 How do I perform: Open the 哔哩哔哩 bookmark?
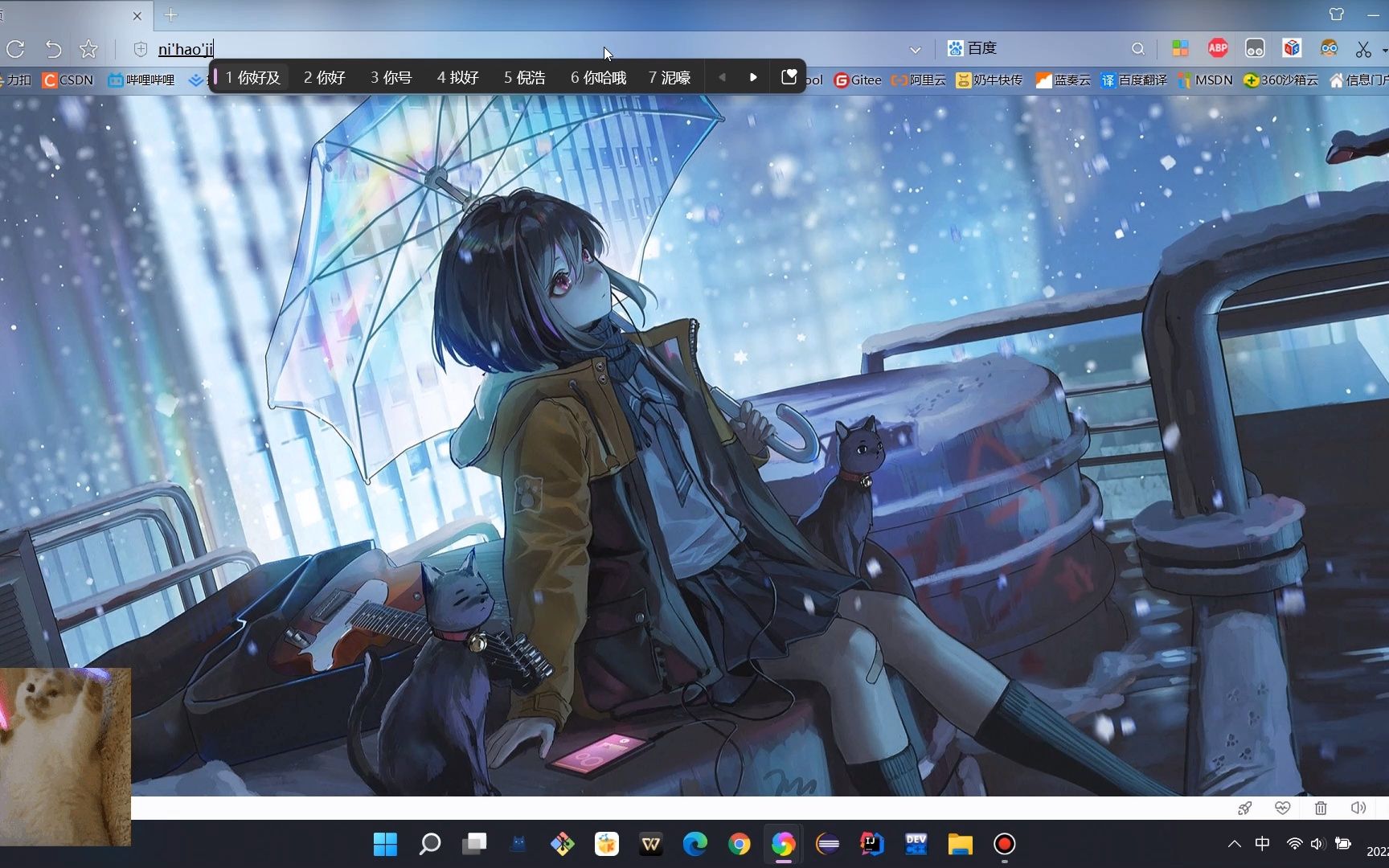(x=141, y=80)
